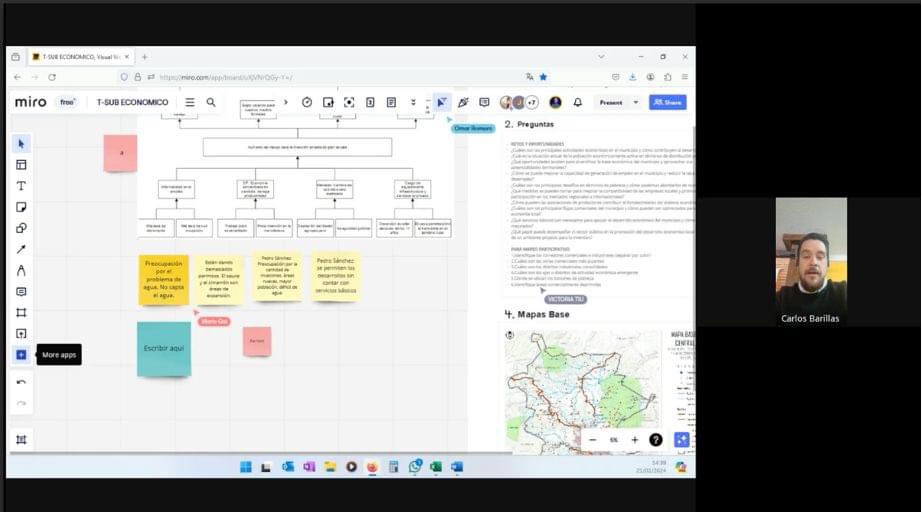Click the T-SUB ECONOMICO board title

pyautogui.click(x=132, y=102)
